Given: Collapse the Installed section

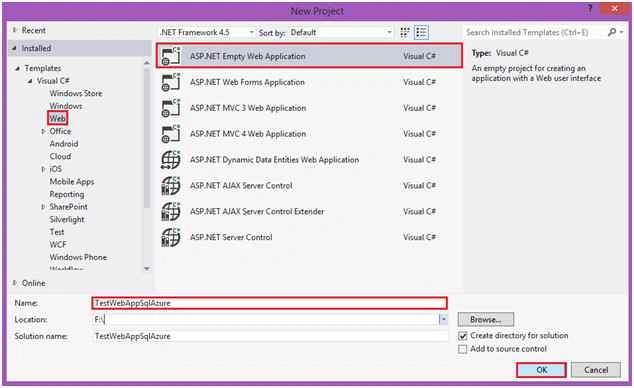Looking at the screenshot, I should coord(15,48).
